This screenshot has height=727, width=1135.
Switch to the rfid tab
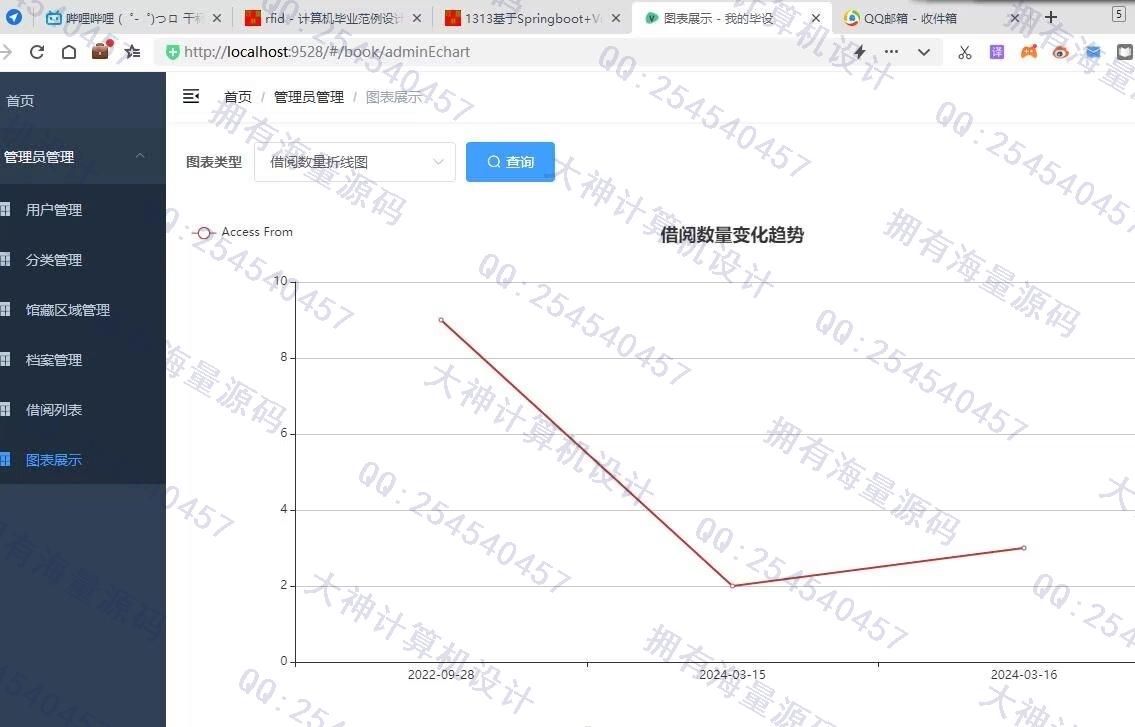(333, 18)
